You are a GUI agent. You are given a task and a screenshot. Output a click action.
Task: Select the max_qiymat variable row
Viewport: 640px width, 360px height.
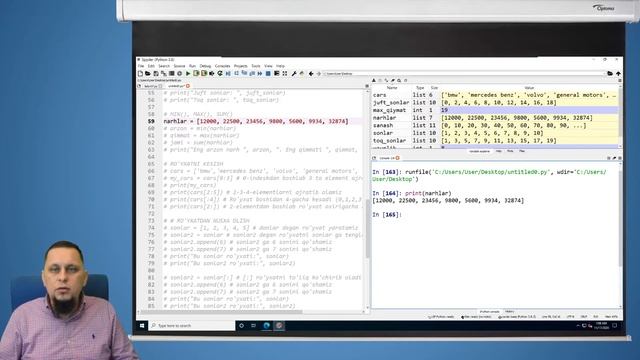495,110
